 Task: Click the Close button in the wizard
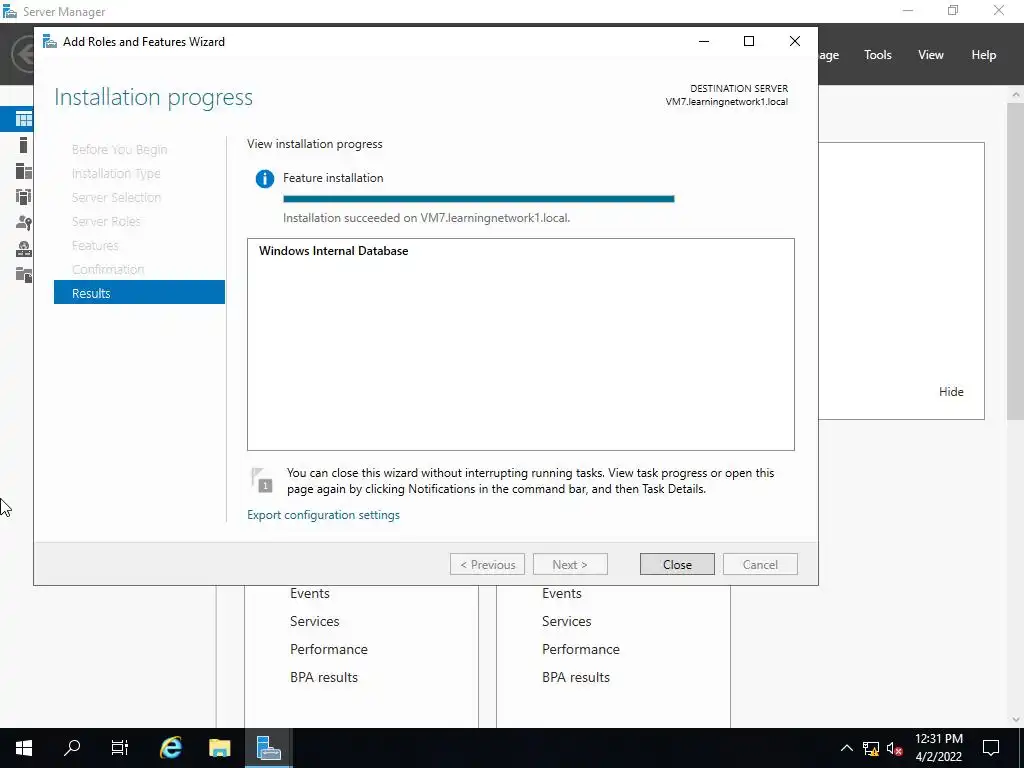click(x=677, y=565)
